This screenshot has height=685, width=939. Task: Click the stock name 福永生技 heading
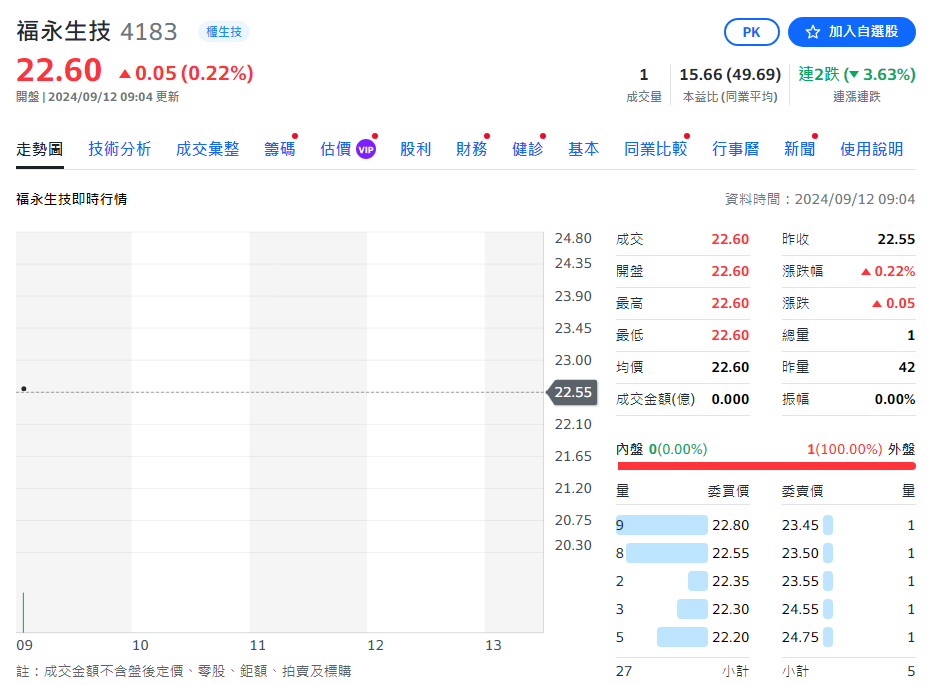63,31
